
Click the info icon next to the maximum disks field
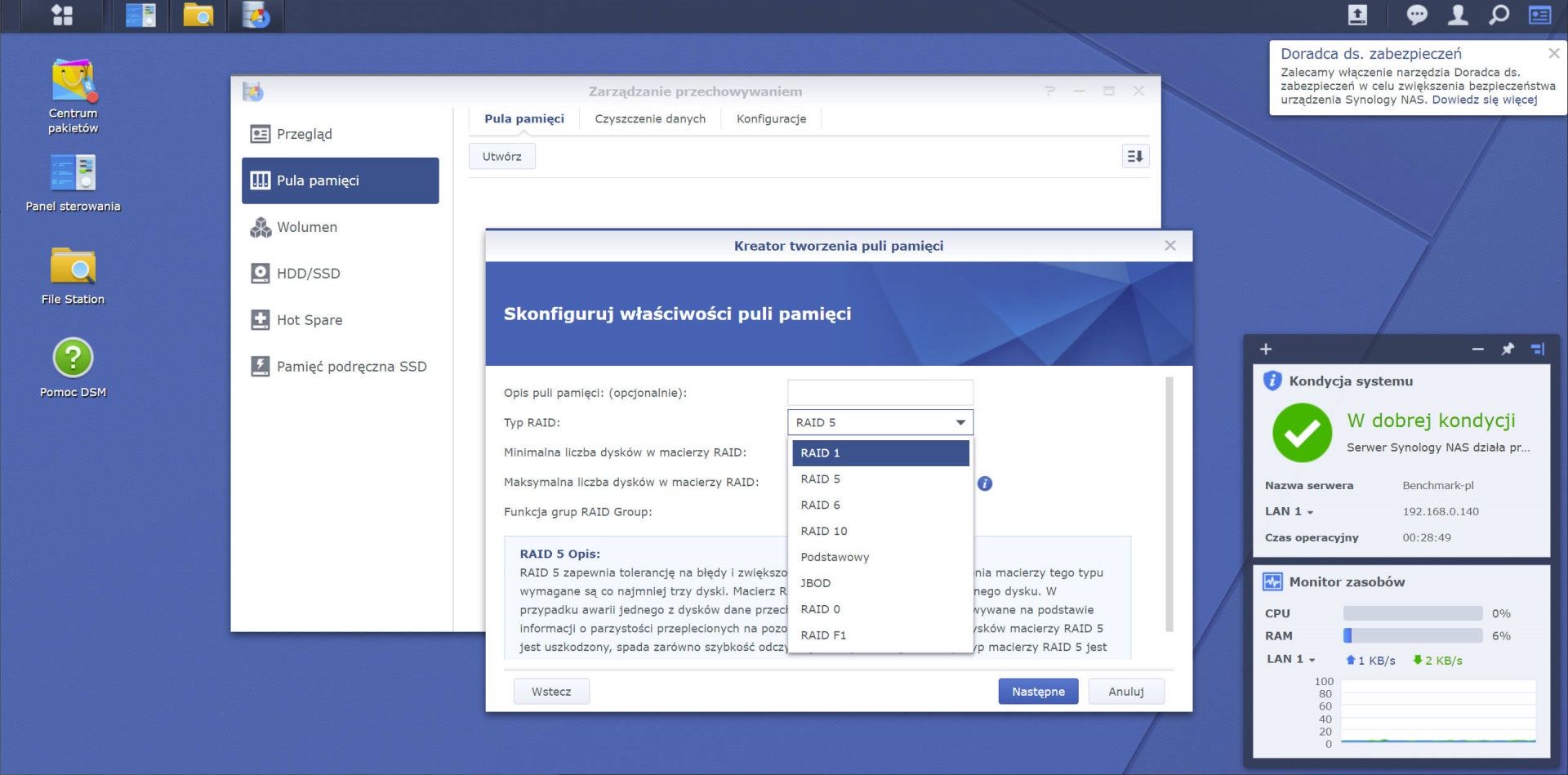tap(985, 483)
